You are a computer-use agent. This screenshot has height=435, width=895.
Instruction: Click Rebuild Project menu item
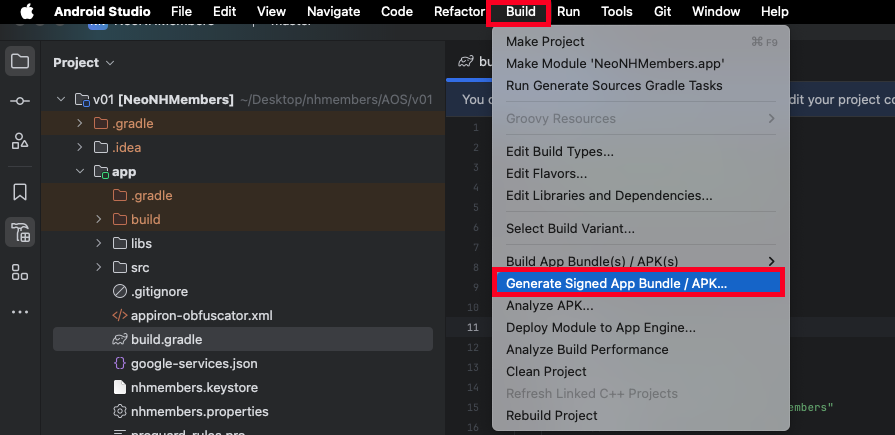pos(552,416)
